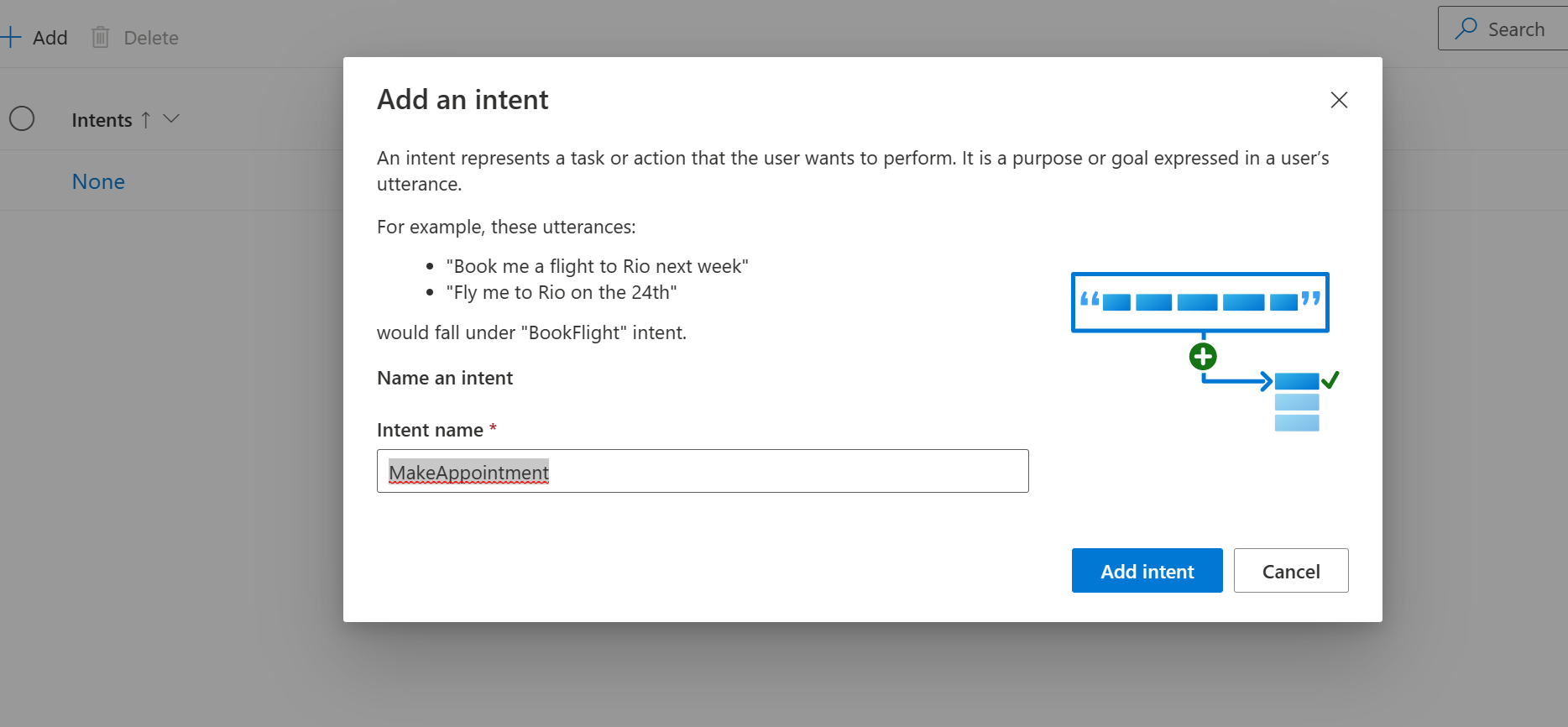
Task: Click the plus Add icon in toolbar
Action: point(10,37)
